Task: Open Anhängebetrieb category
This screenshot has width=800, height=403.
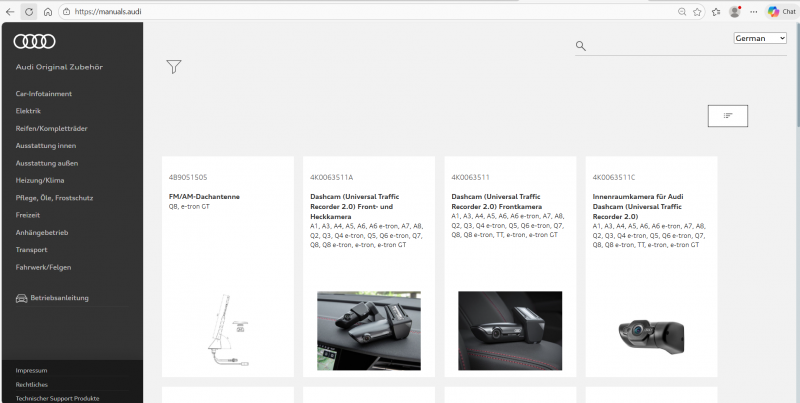Action: coord(42,233)
